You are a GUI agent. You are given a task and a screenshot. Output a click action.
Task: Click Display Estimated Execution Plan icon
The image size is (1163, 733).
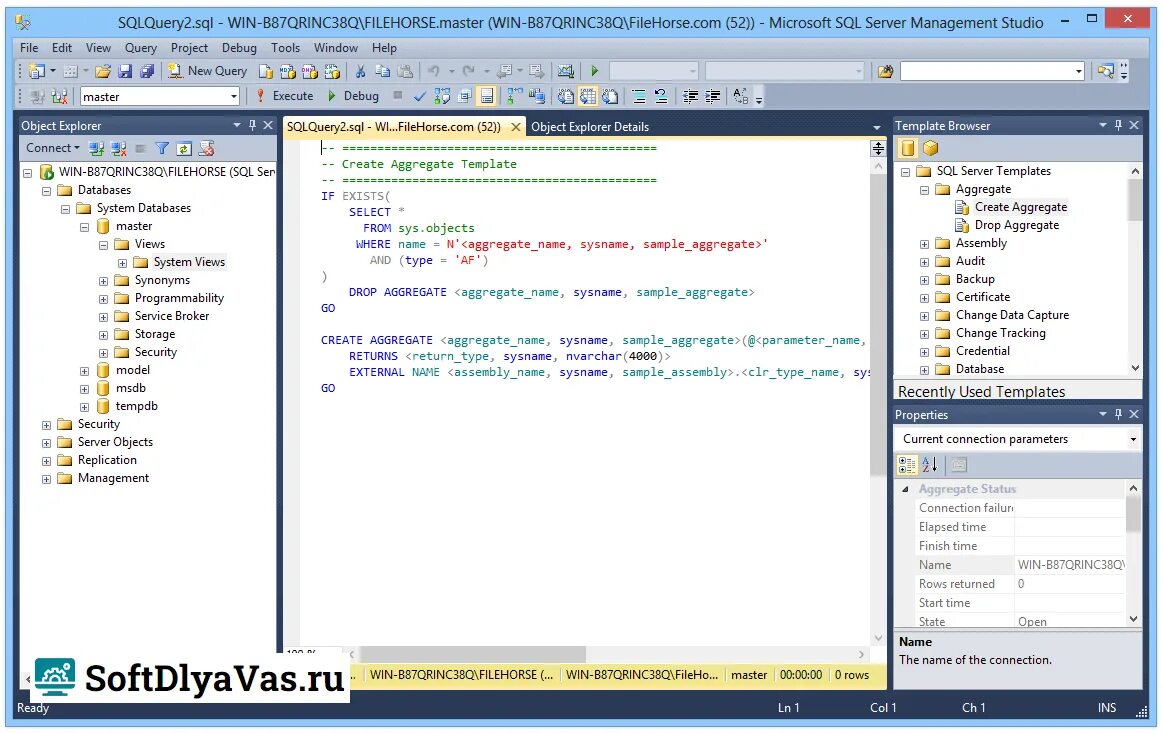(x=442, y=96)
